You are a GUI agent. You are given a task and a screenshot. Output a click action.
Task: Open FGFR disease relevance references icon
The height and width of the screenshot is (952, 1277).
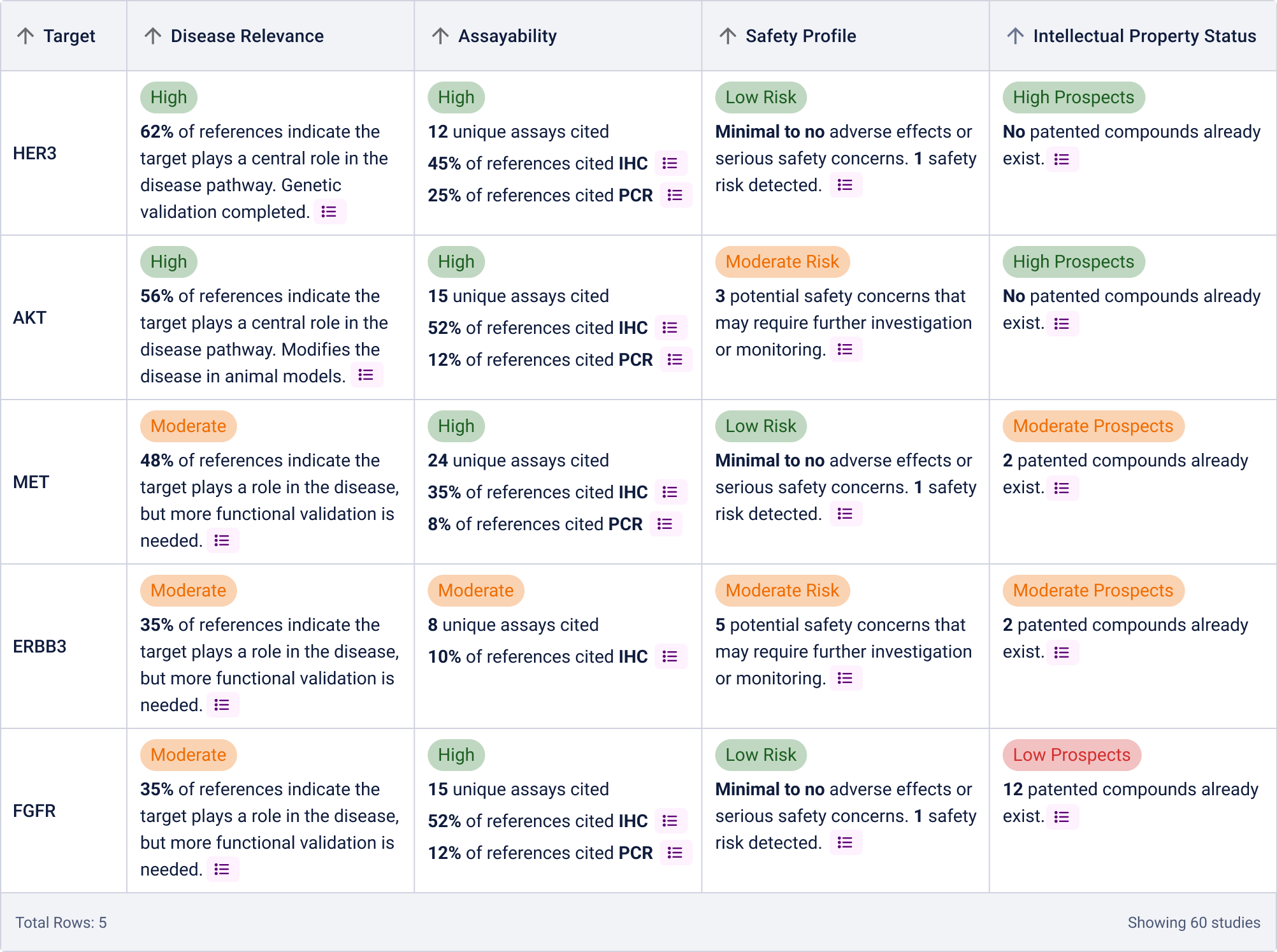click(222, 869)
